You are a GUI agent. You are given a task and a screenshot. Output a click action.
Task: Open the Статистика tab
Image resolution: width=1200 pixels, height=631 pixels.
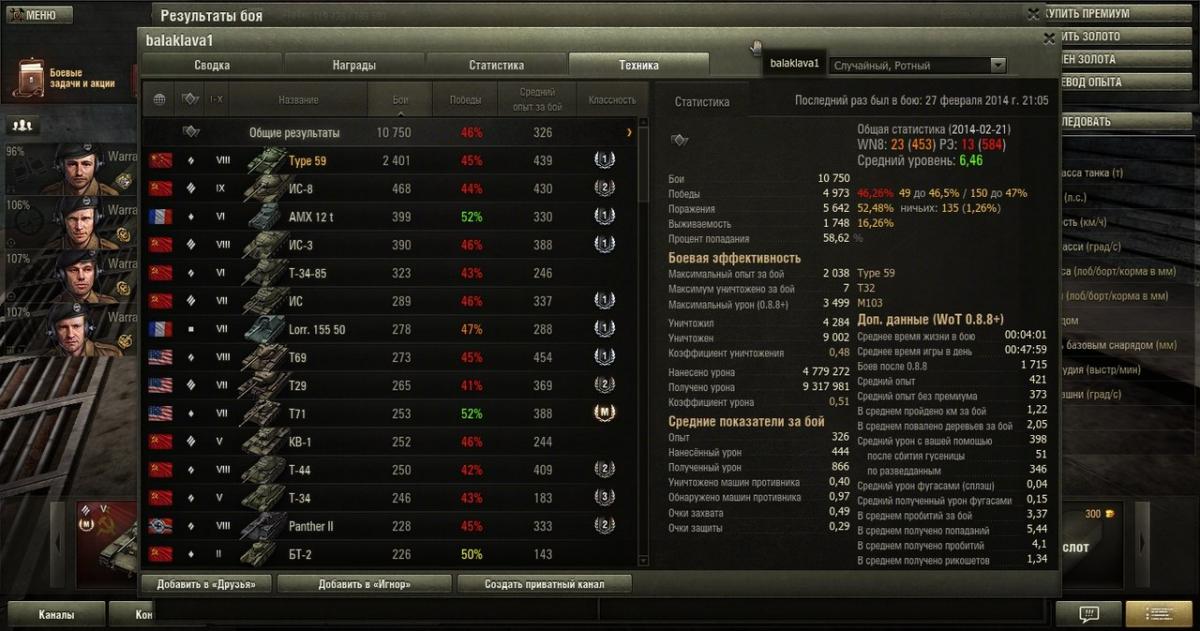coord(496,65)
